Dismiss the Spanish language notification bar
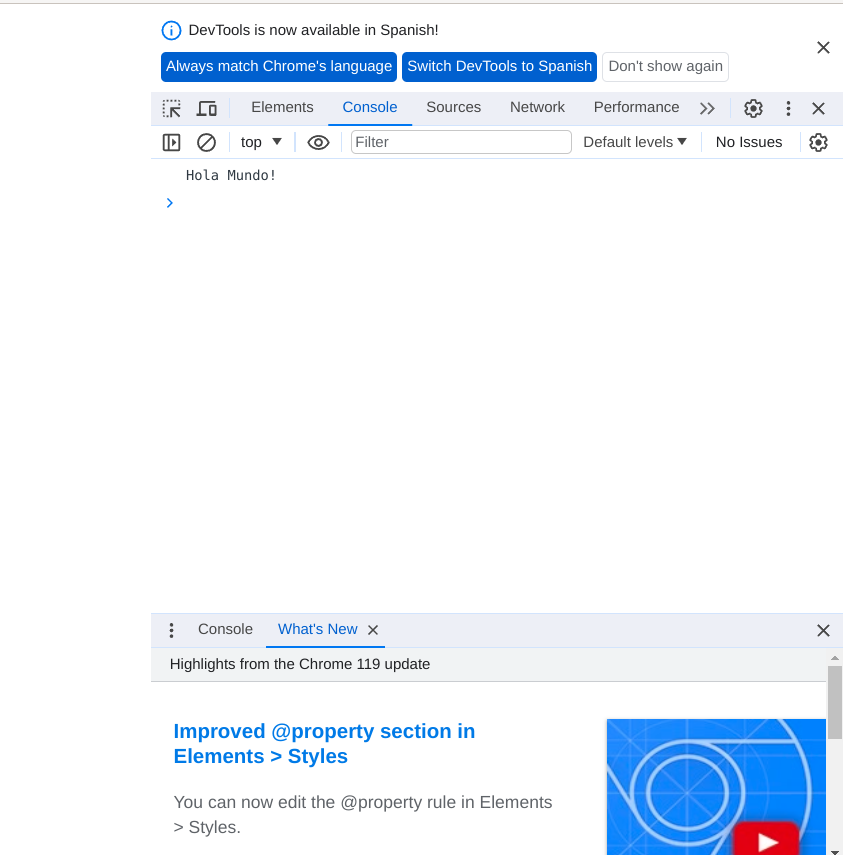Image resolution: width=843 pixels, height=855 pixels. point(823,48)
